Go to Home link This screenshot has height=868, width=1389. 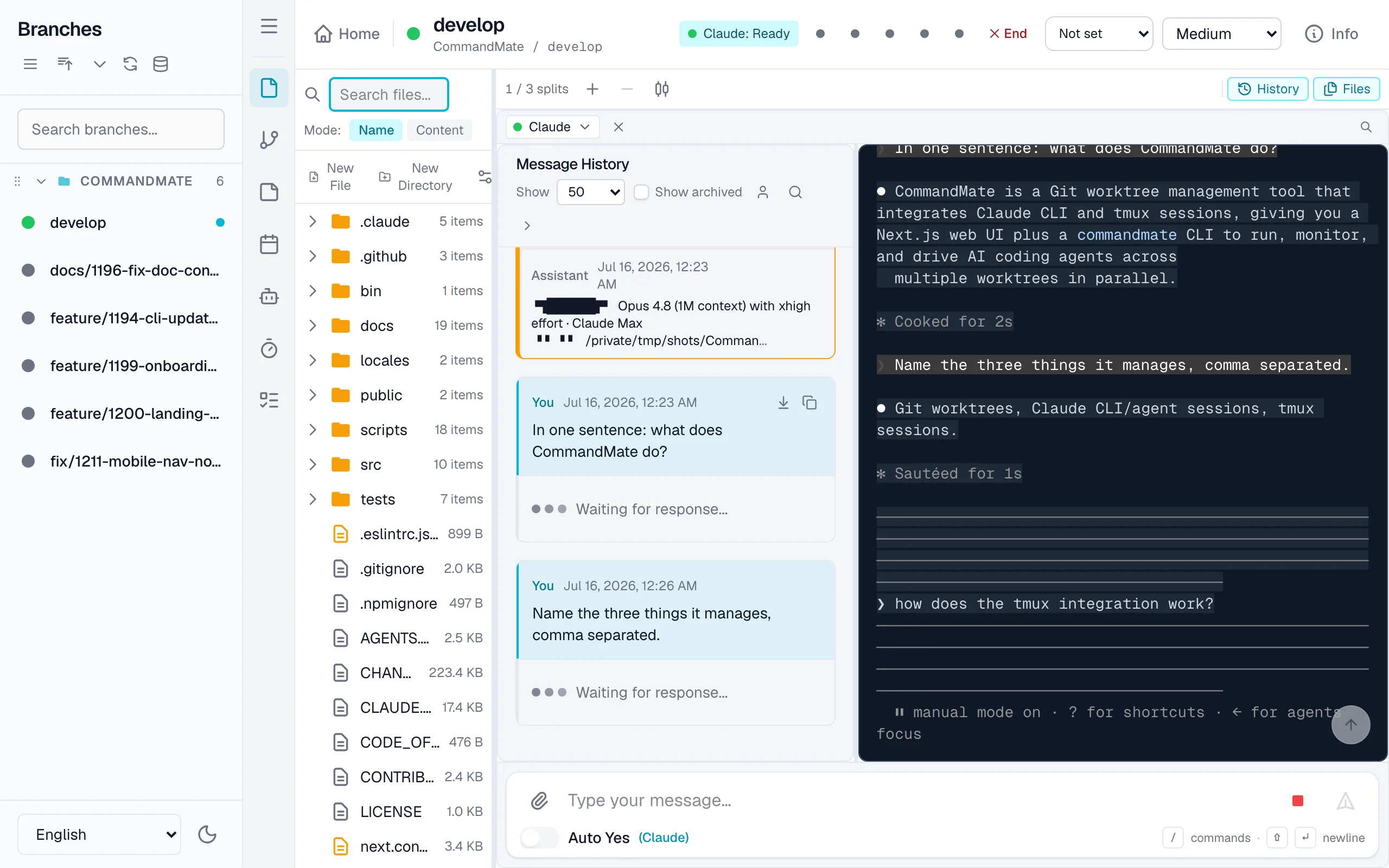coord(347,34)
